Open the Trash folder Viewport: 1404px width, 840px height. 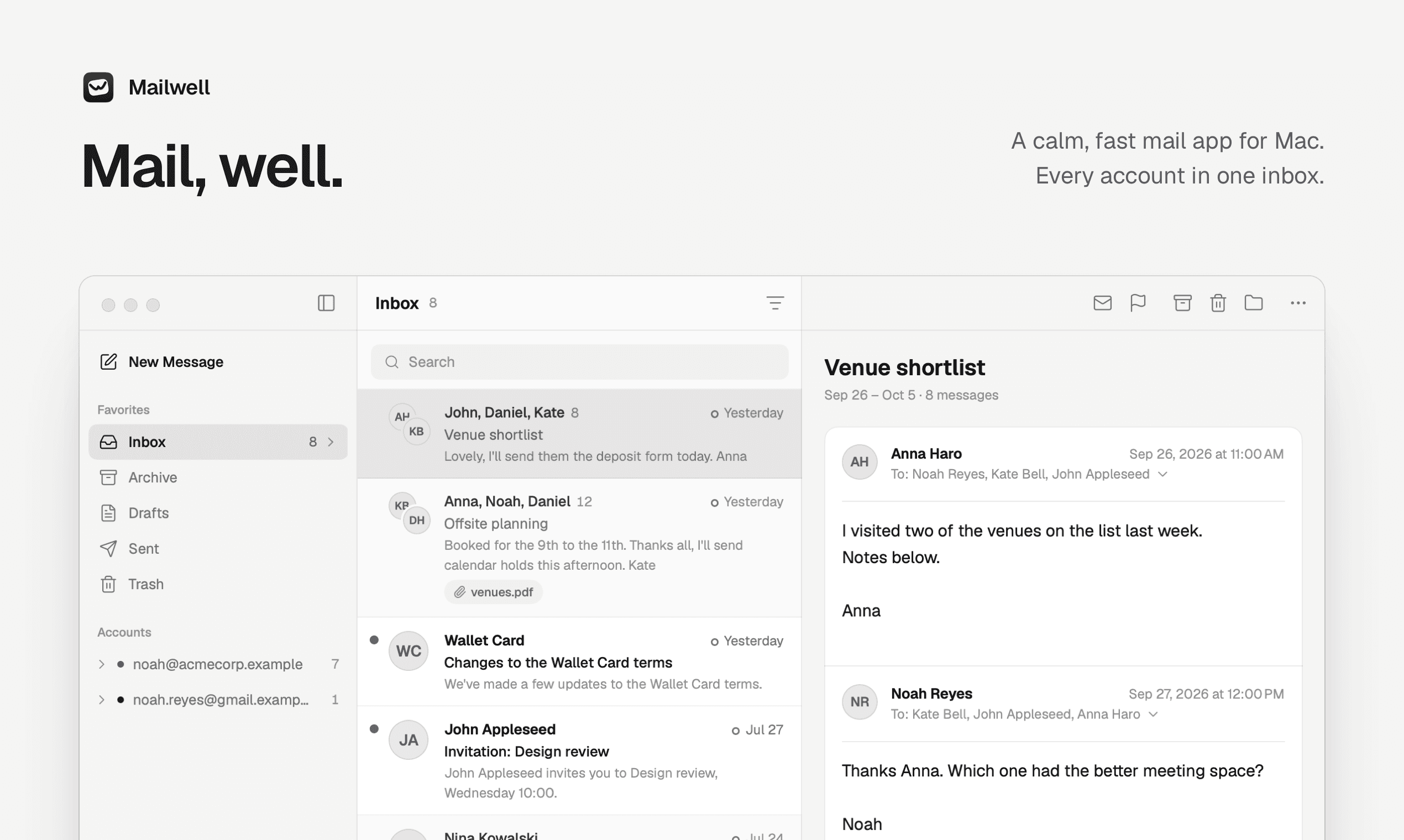(x=218, y=584)
